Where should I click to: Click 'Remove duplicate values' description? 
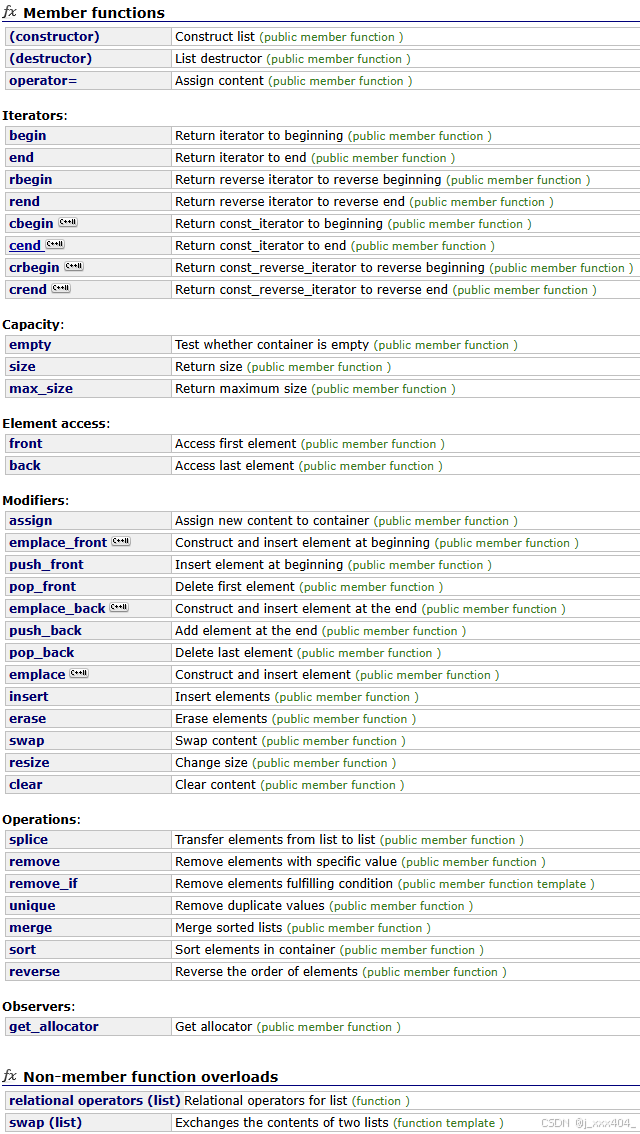[x=250, y=906]
